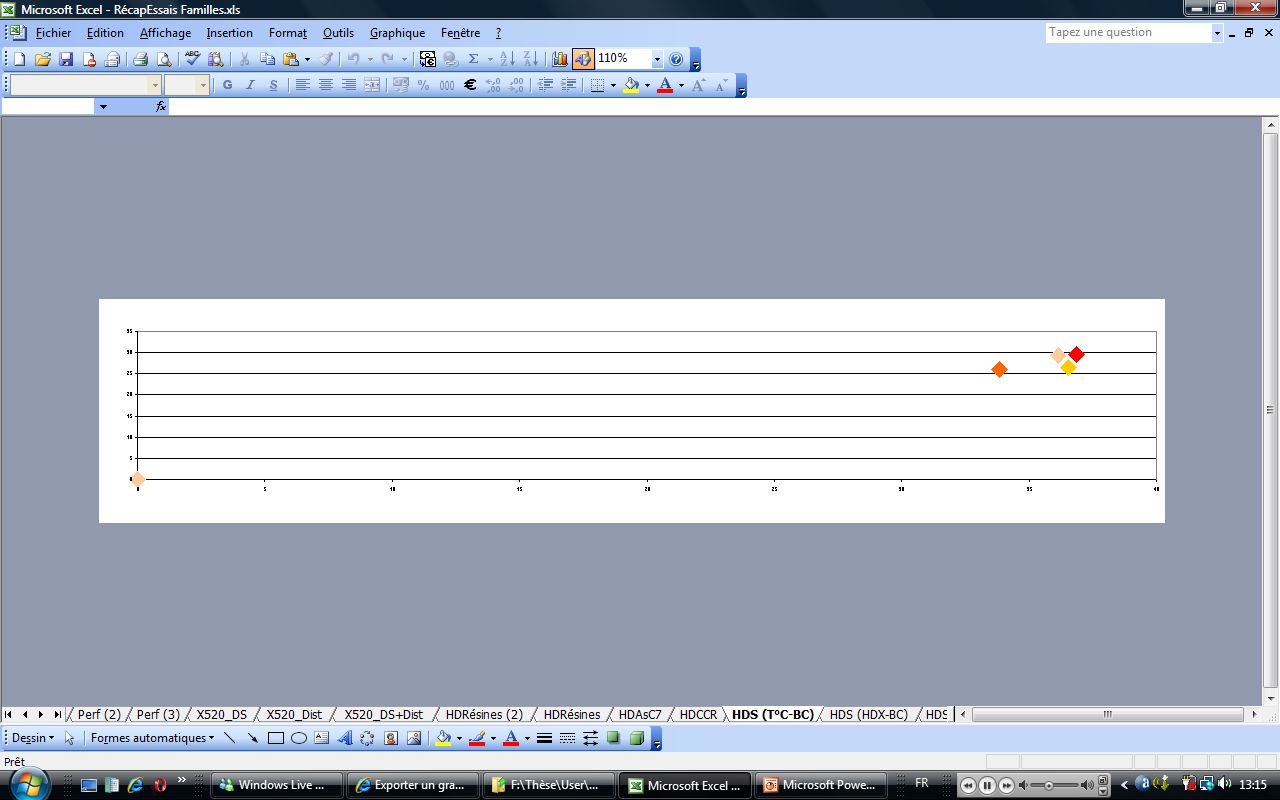Open the Insertion menu
Screen dimensions: 1280x800
(229, 33)
